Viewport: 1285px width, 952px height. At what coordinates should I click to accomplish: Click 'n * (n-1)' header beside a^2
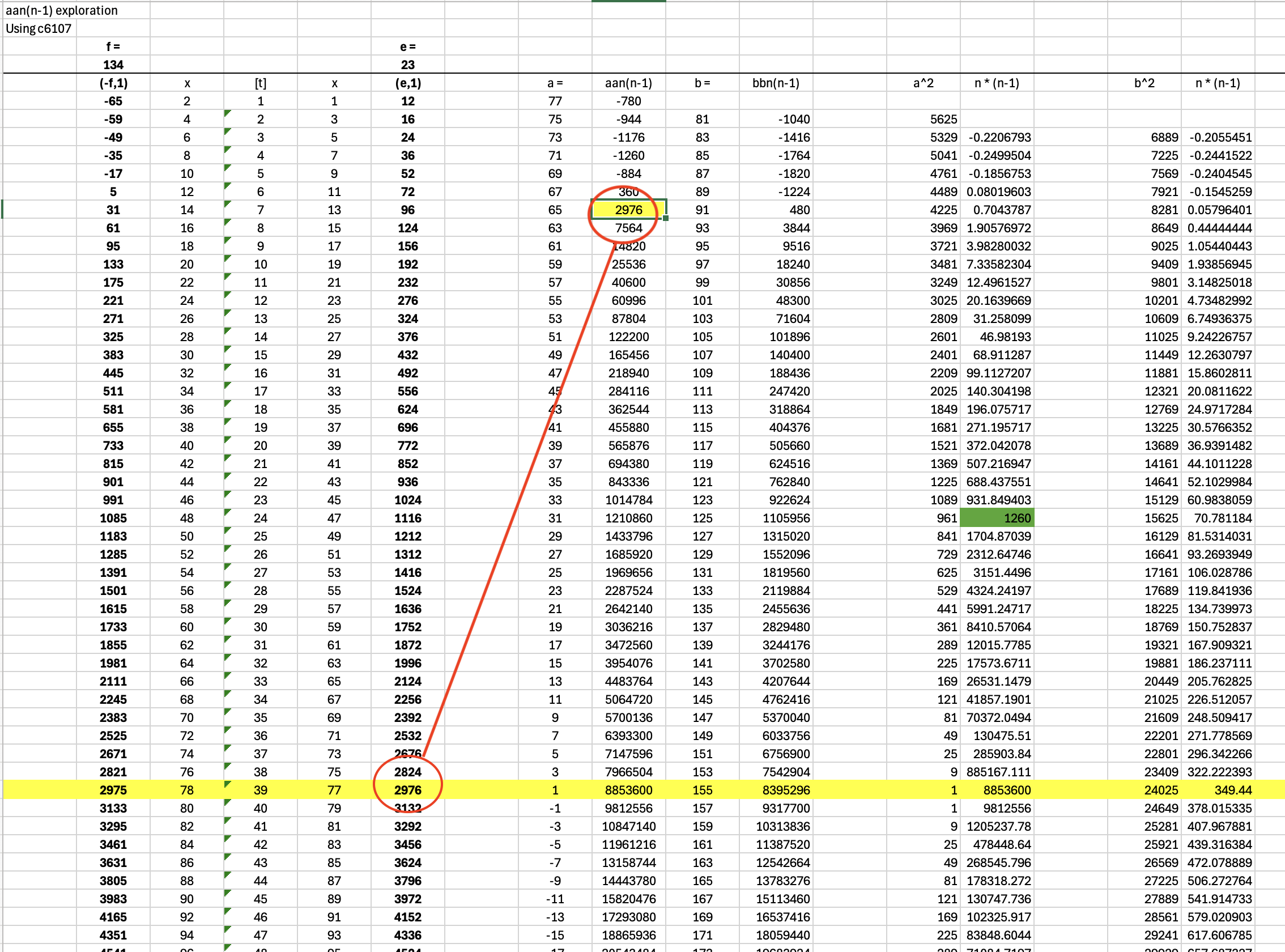[997, 83]
